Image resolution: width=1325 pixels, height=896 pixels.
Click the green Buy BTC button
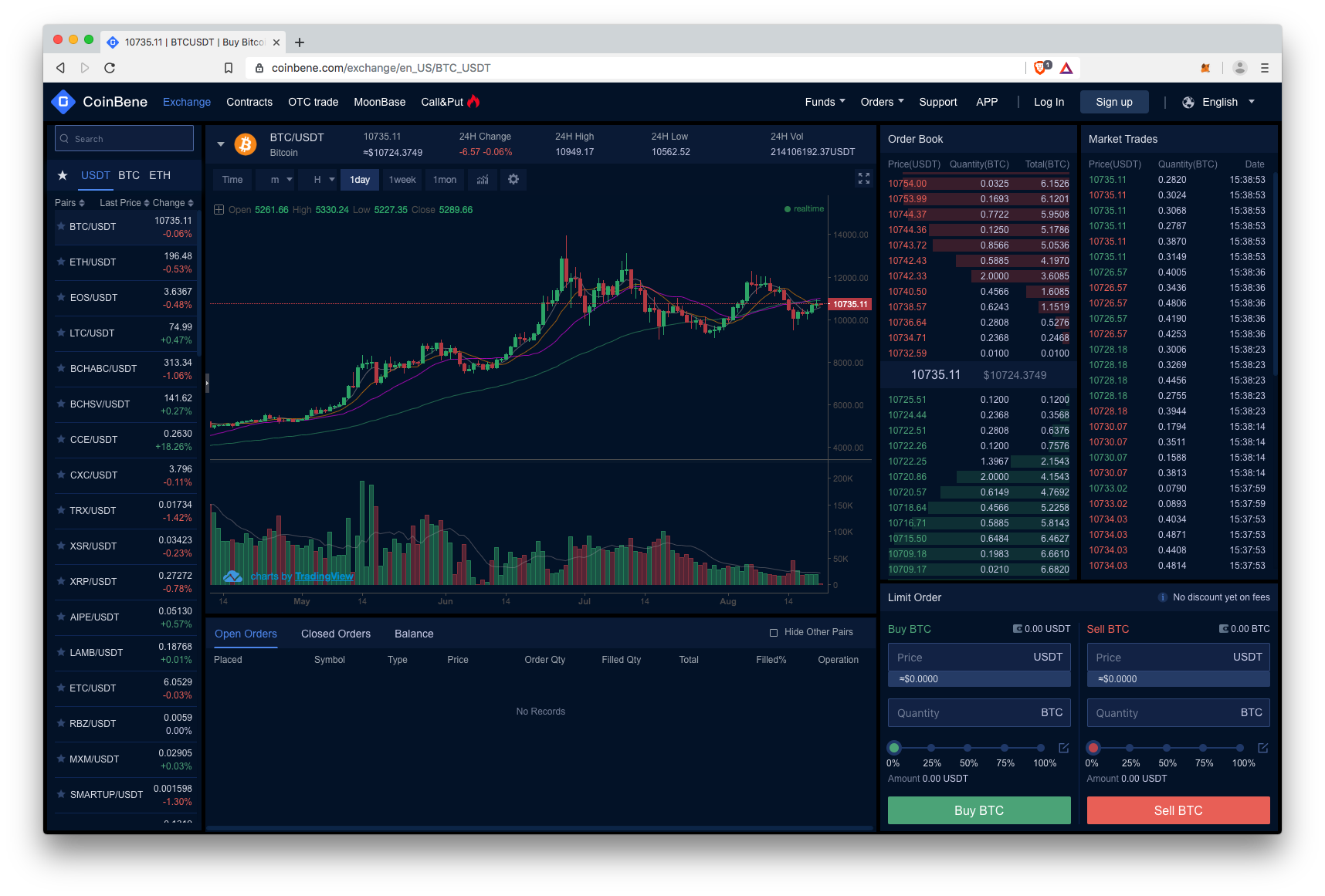click(x=979, y=810)
